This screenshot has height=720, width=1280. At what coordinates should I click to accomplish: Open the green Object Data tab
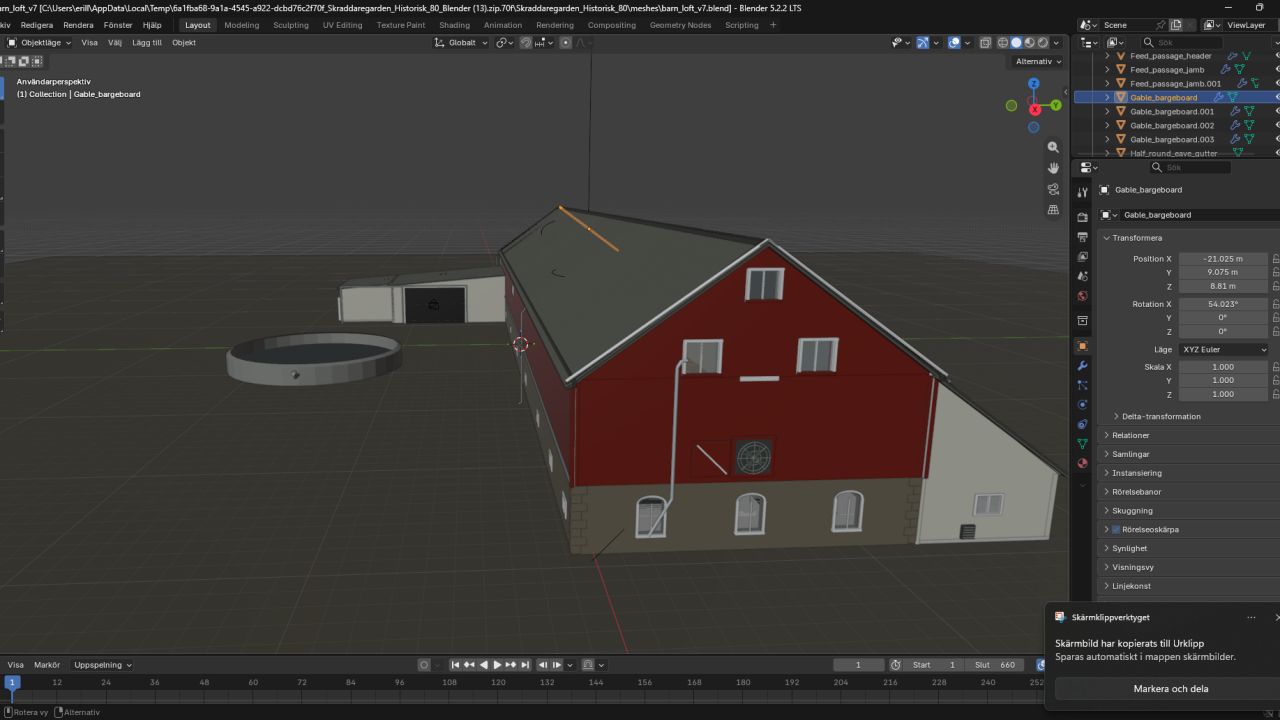coord(1082,444)
